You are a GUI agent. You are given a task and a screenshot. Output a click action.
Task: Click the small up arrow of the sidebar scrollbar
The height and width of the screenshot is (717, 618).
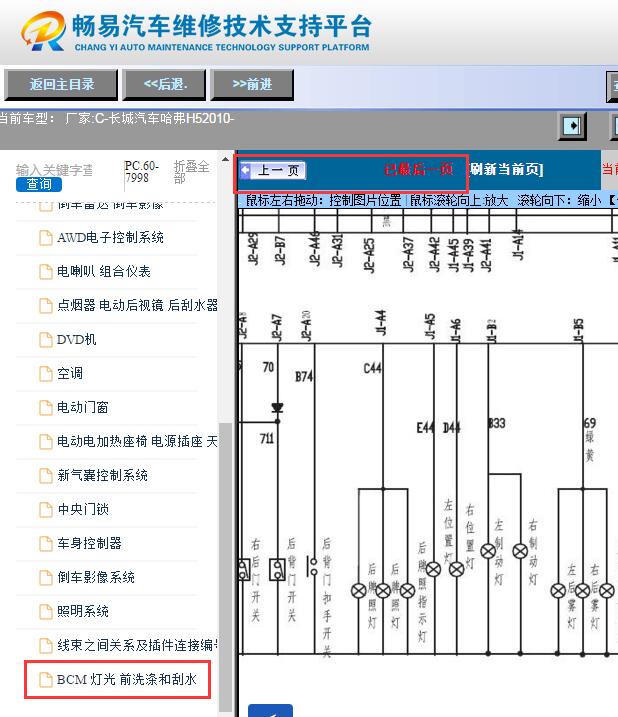click(x=225, y=160)
